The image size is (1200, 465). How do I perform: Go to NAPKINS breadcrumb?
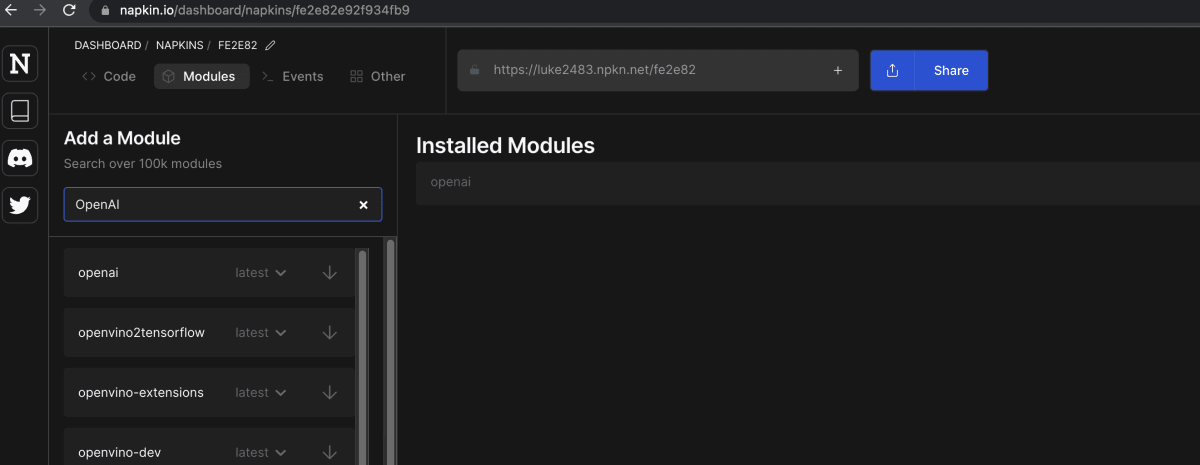pyautogui.click(x=179, y=45)
